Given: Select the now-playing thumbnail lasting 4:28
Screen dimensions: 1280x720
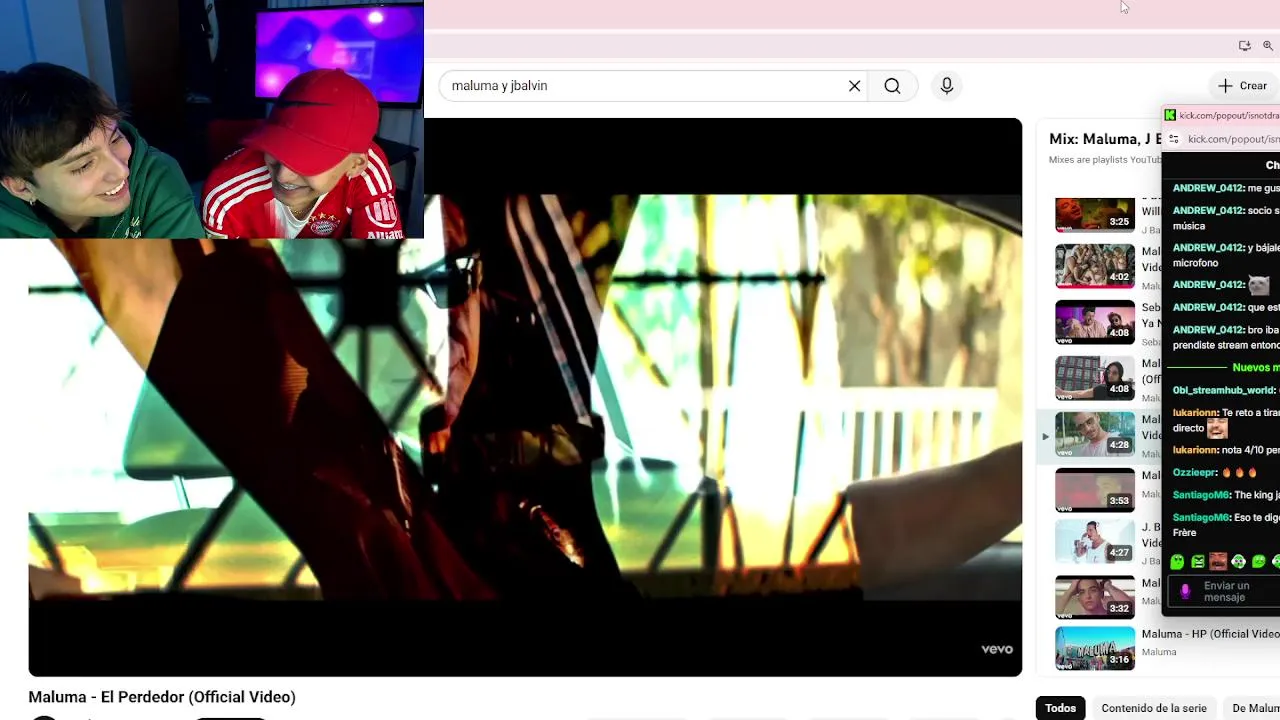Looking at the screenshot, I should (1095, 434).
